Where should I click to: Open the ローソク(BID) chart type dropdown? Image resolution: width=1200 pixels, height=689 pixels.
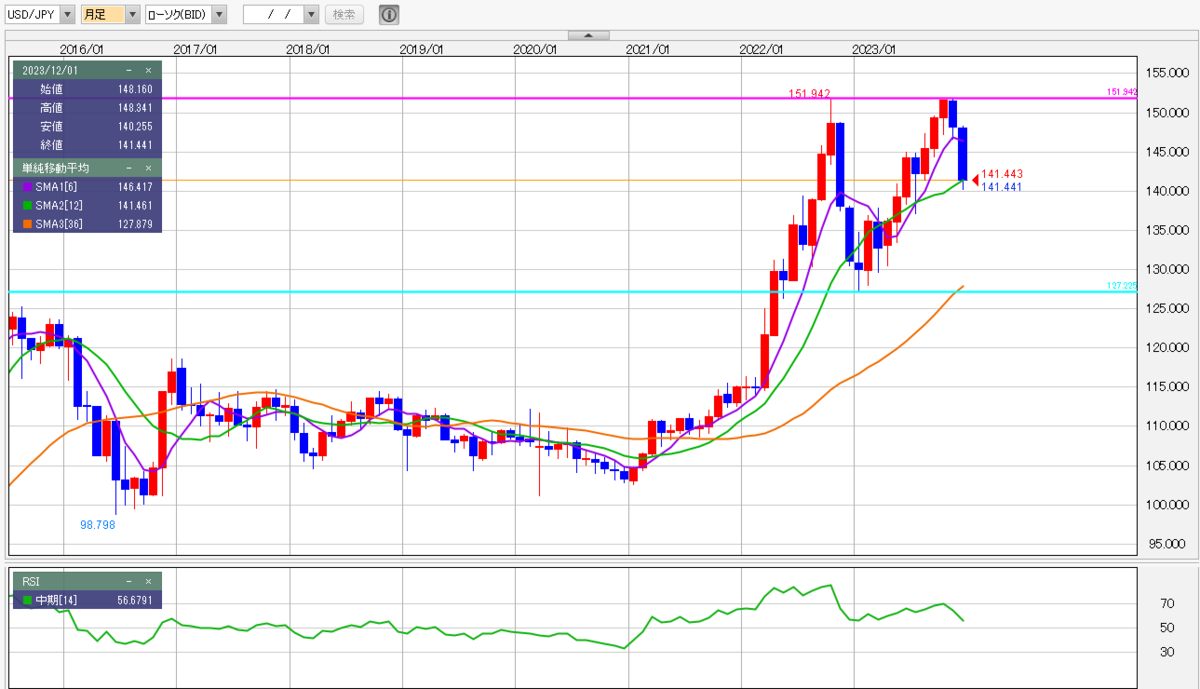coord(220,15)
